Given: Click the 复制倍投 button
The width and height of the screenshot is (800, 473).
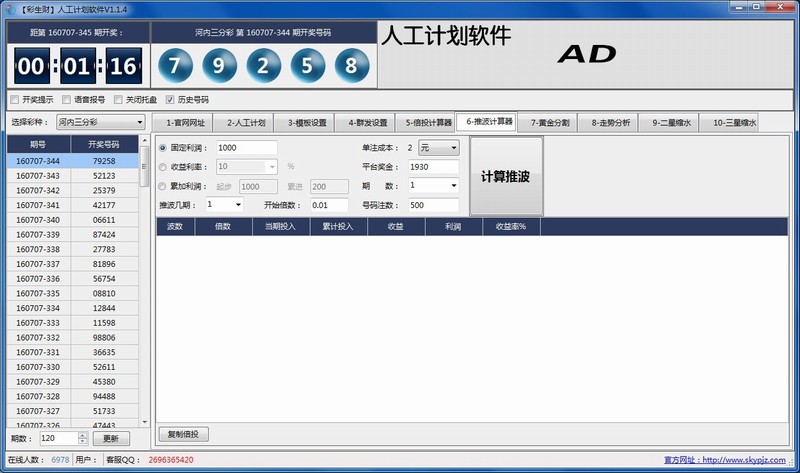Looking at the screenshot, I should tap(184, 434).
